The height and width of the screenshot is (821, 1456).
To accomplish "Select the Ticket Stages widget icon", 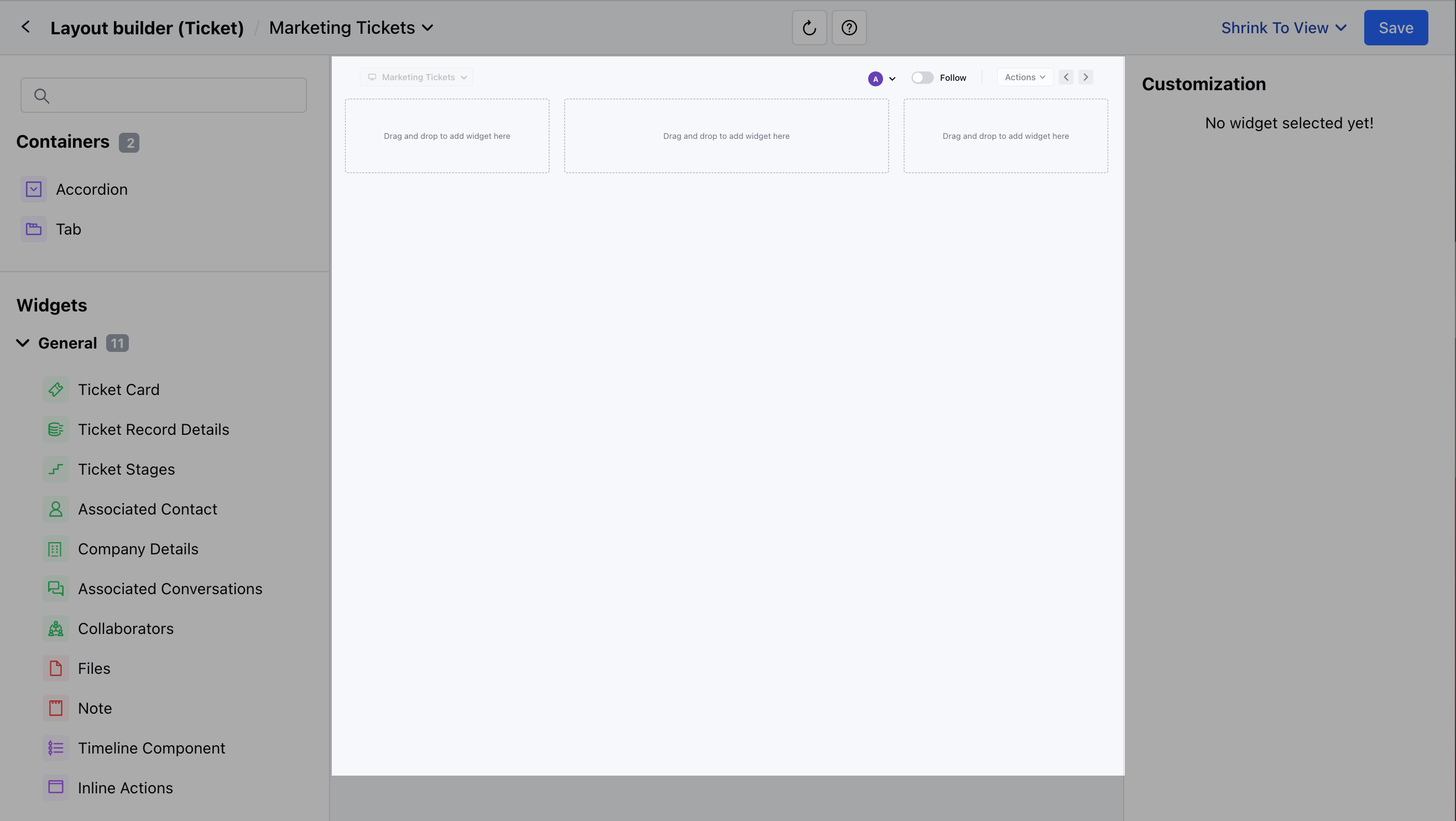I will point(55,469).
